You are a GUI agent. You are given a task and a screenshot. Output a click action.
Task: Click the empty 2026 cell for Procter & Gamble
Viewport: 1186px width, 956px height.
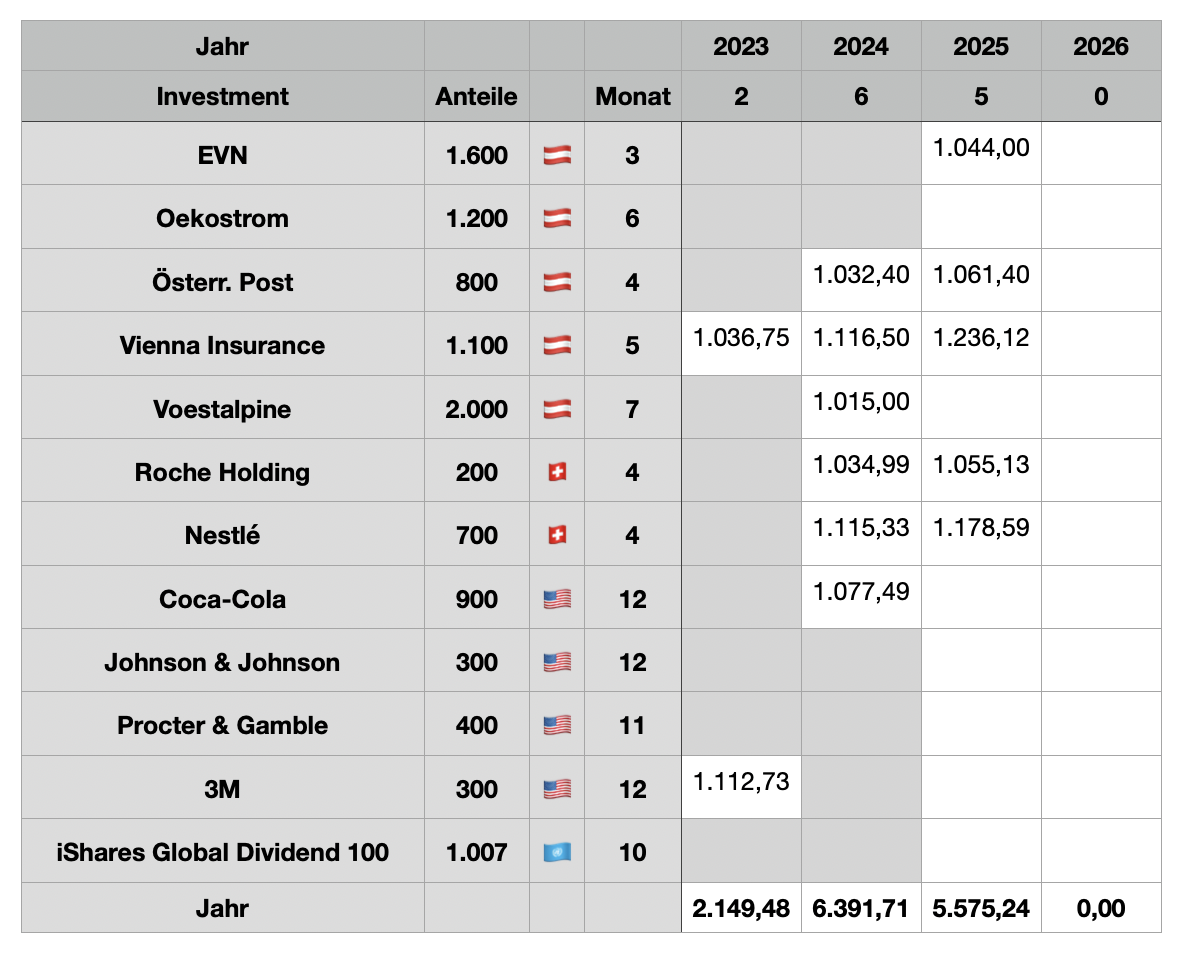tap(1100, 725)
